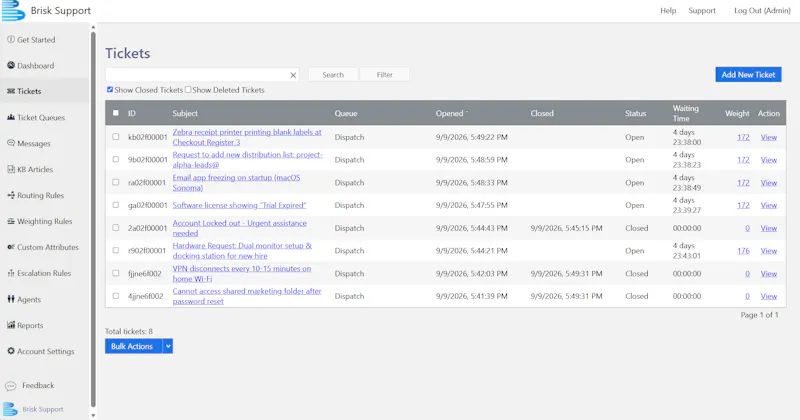The height and width of the screenshot is (420, 800).
Task: Check the box for ticket 4jjne6f002
Action: (x=116, y=296)
